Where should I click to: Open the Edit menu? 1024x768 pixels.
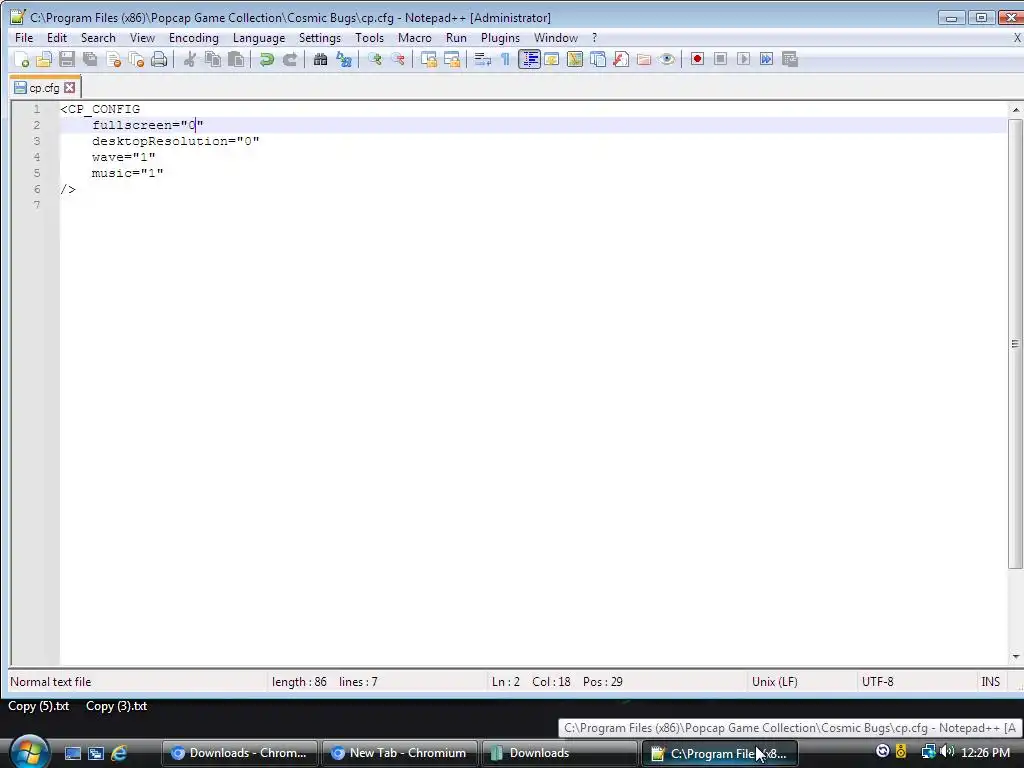tap(57, 38)
